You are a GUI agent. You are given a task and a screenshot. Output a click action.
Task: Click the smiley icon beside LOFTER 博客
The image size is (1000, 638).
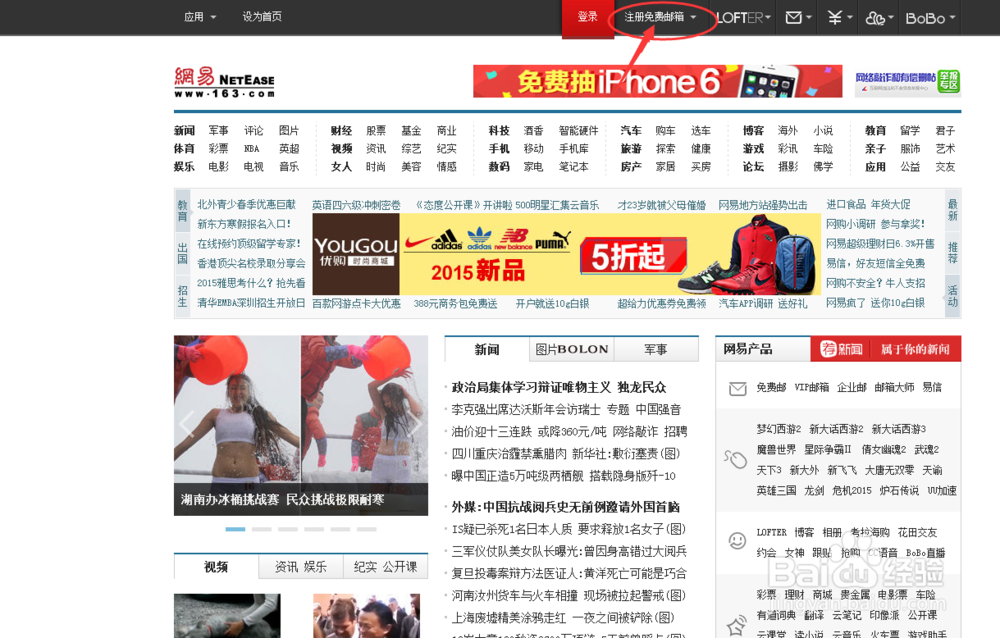pyautogui.click(x=737, y=541)
